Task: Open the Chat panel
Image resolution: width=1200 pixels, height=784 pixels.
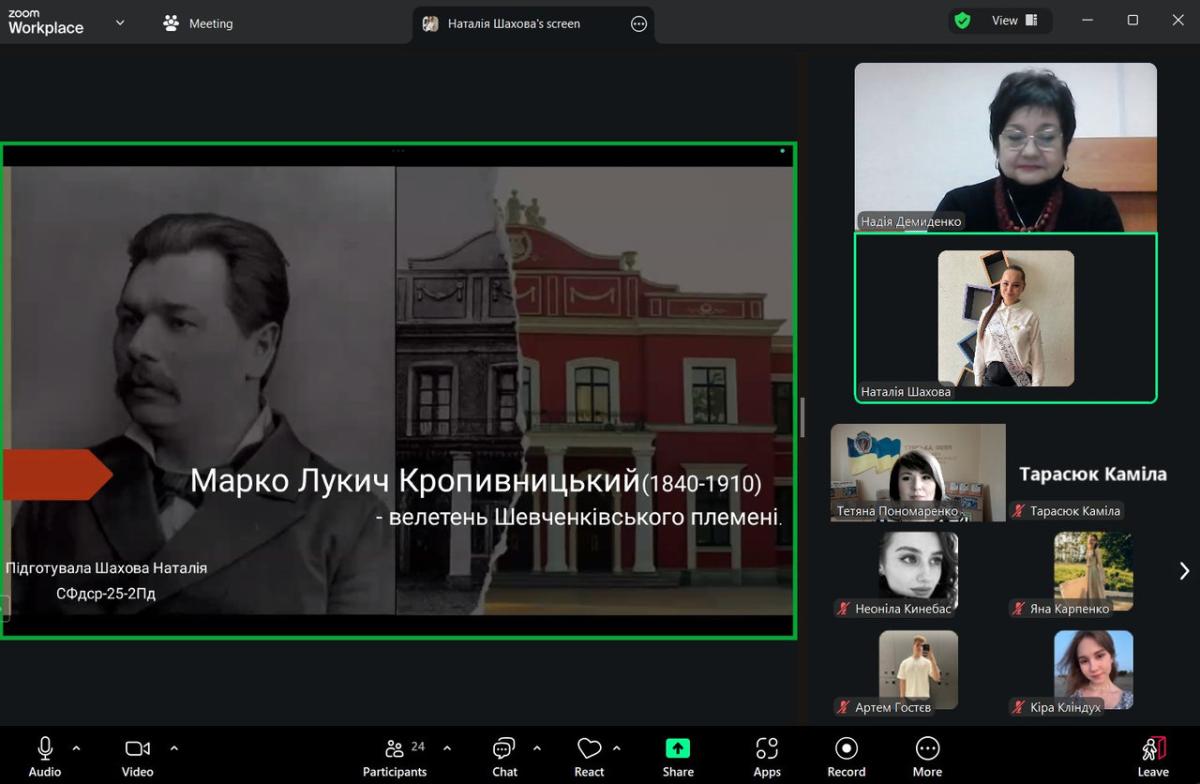Action: click(x=504, y=757)
